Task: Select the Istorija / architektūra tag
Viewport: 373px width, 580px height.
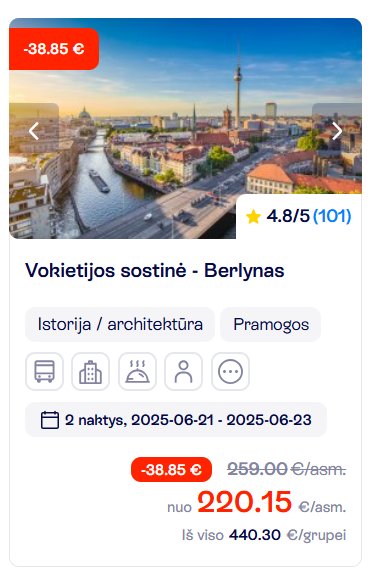Action: point(120,324)
